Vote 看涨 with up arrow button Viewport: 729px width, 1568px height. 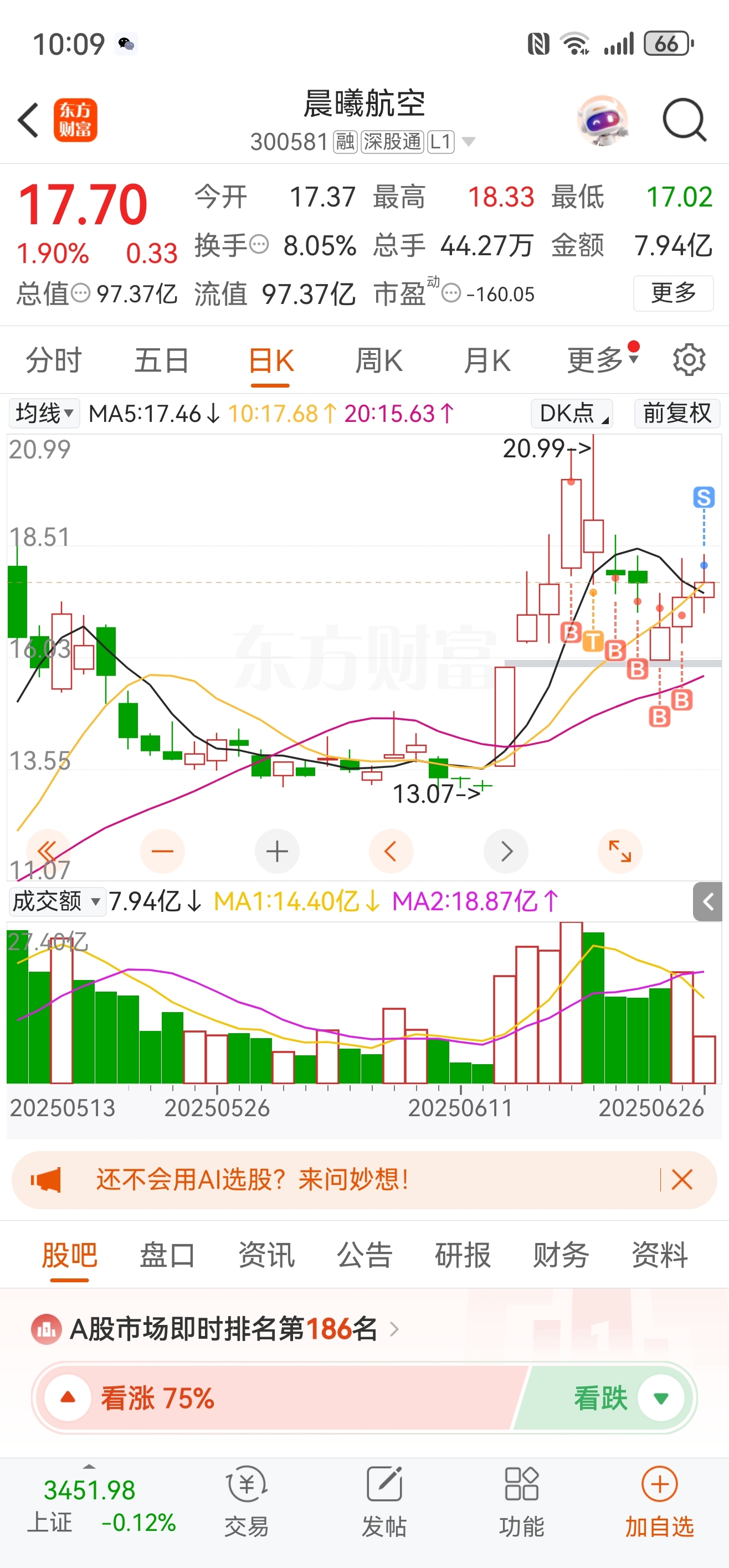(x=68, y=1397)
